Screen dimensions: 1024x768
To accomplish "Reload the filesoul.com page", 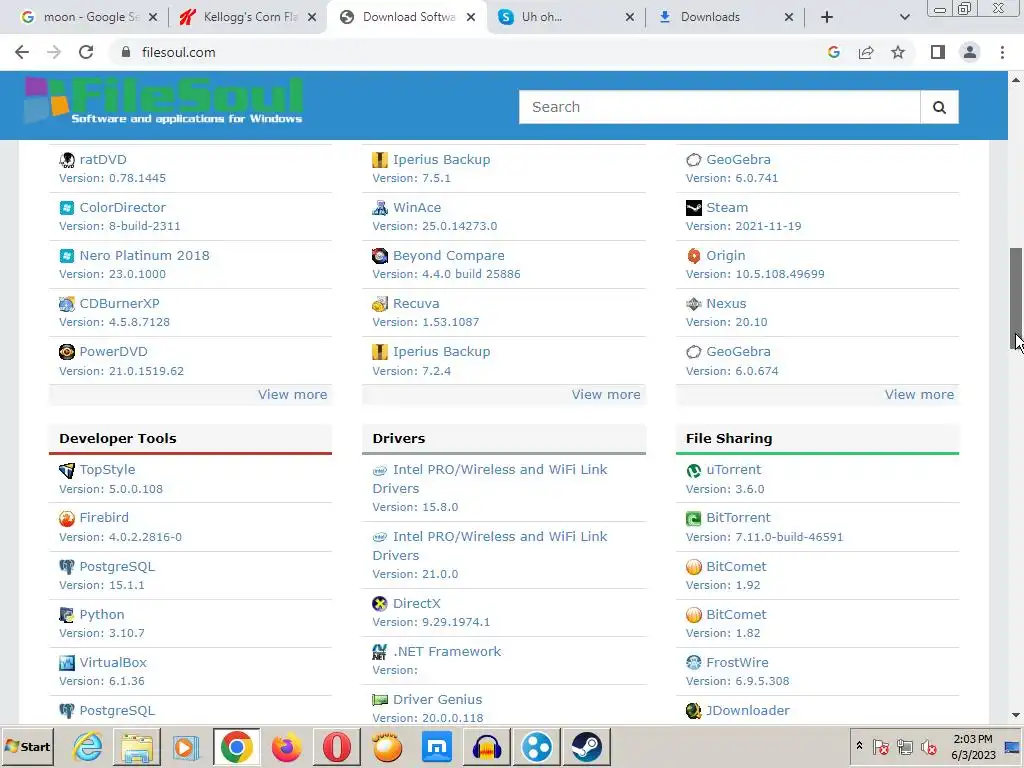I will (x=86, y=52).
